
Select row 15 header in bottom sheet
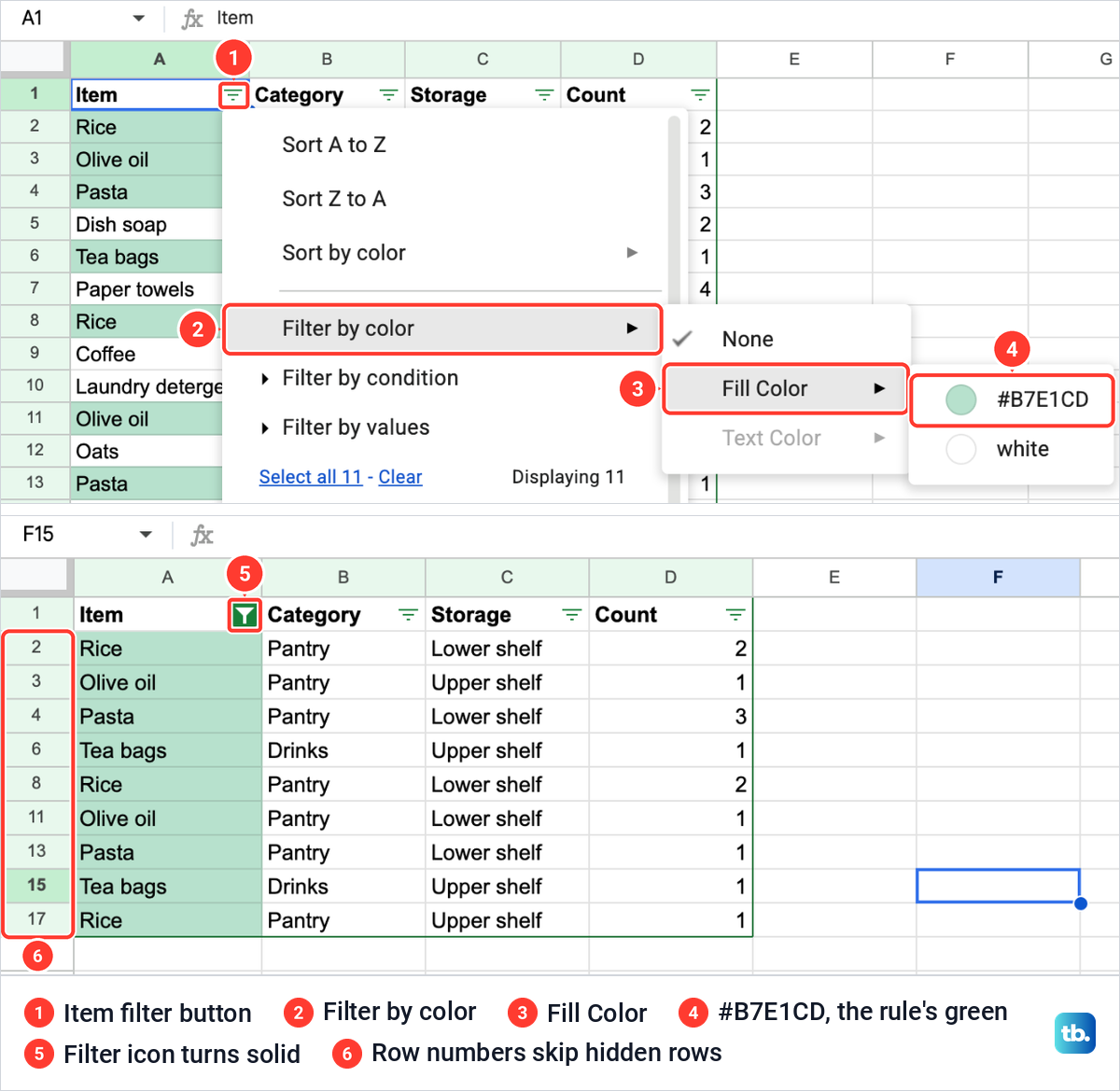pos(36,885)
